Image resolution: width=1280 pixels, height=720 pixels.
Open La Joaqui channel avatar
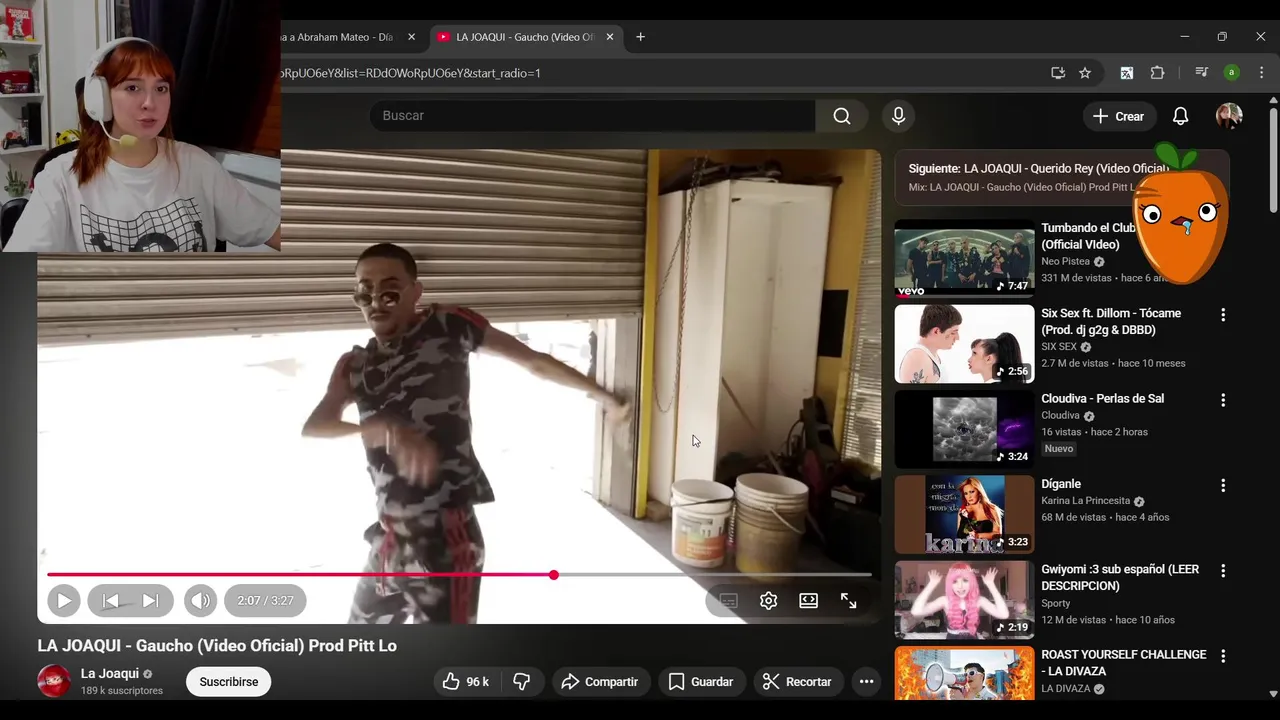(54, 681)
